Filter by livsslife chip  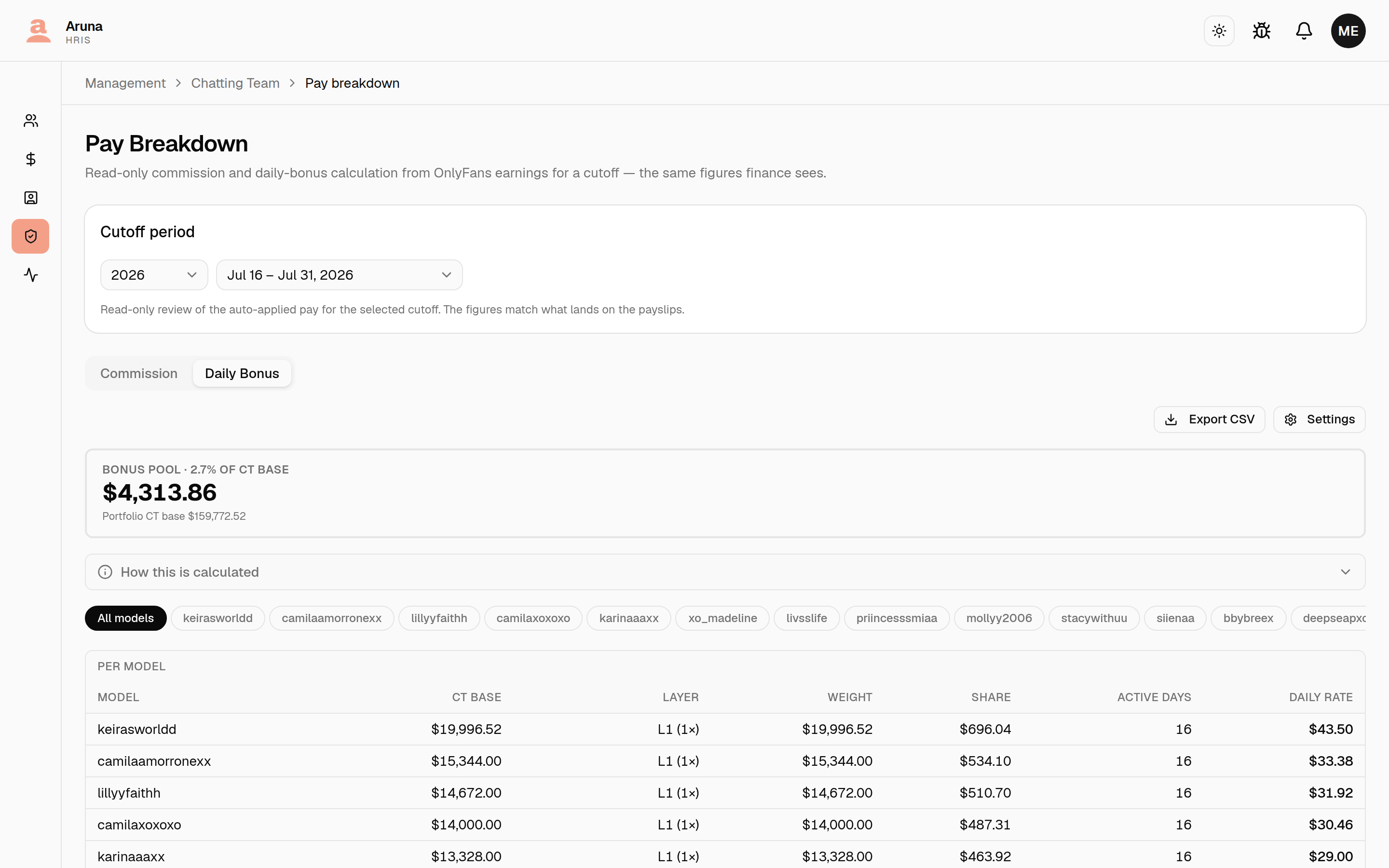click(806, 618)
